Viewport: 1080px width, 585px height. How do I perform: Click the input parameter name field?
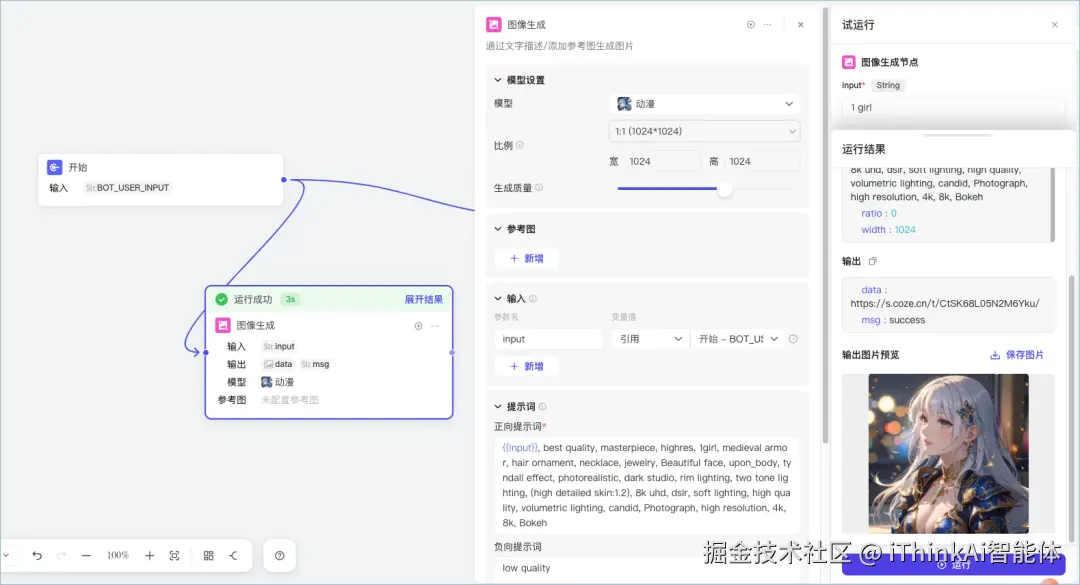pyautogui.click(x=548, y=339)
